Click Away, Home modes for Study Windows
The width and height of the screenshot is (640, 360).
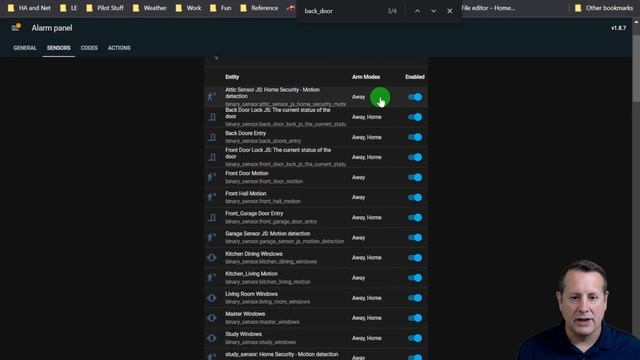[367, 338]
